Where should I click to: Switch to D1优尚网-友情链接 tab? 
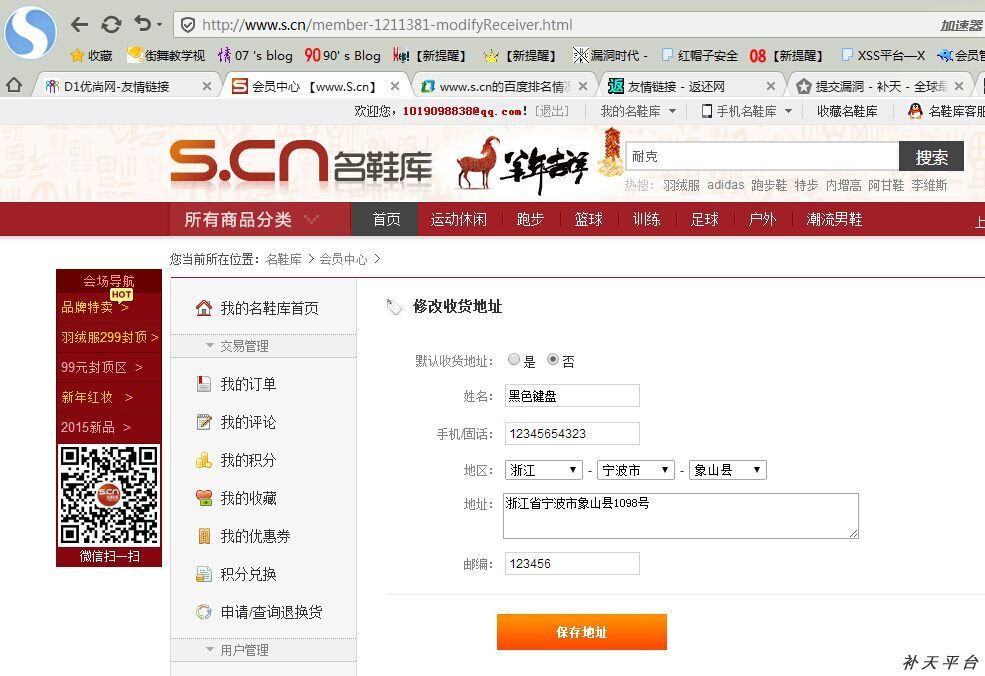(116, 86)
